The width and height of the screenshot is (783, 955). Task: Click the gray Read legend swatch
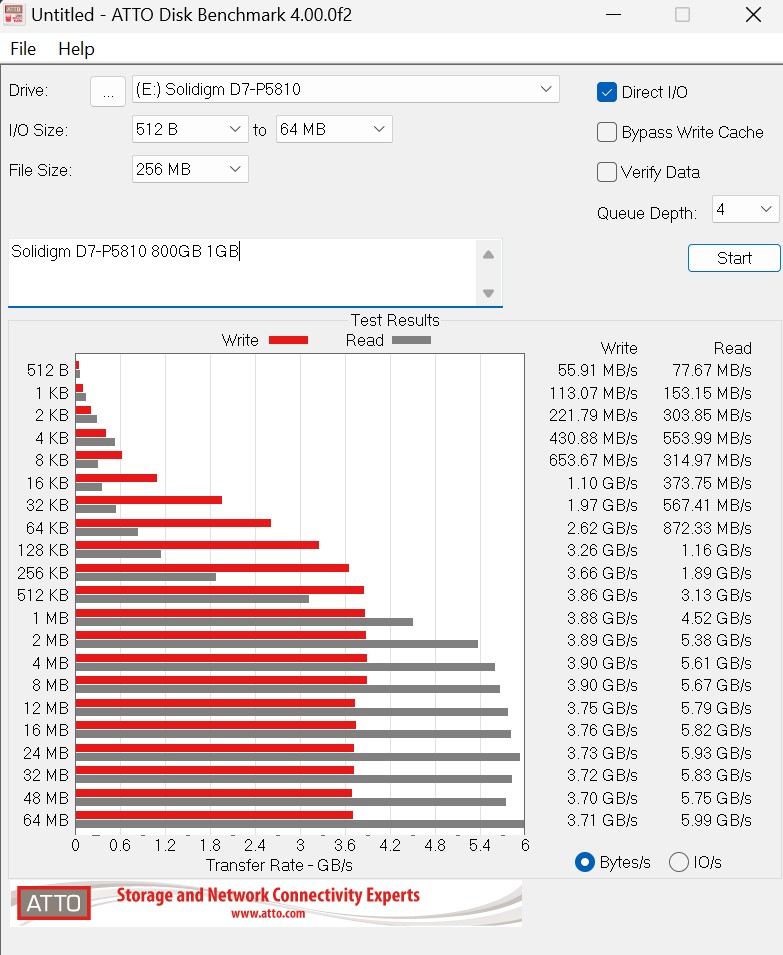point(411,340)
